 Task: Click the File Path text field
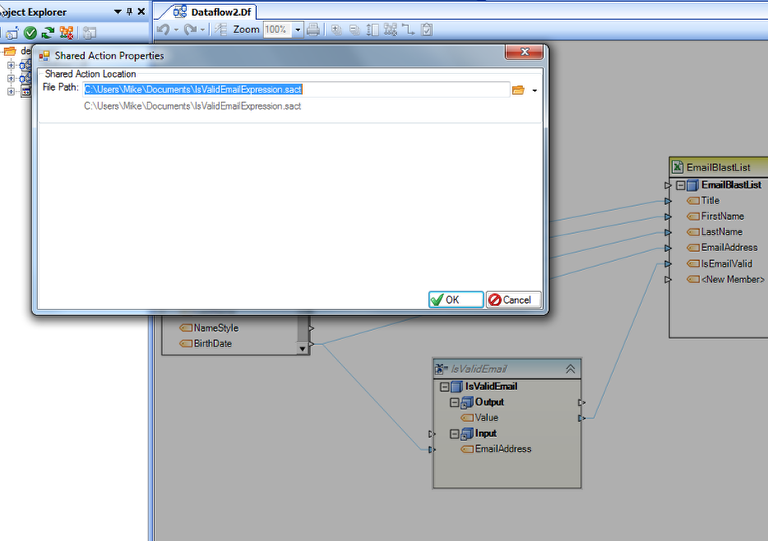pos(296,89)
